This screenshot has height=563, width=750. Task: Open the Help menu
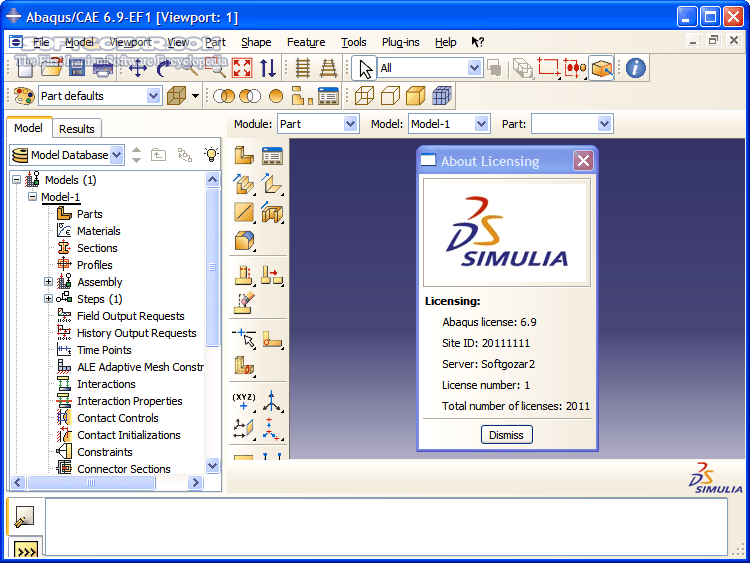click(445, 42)
